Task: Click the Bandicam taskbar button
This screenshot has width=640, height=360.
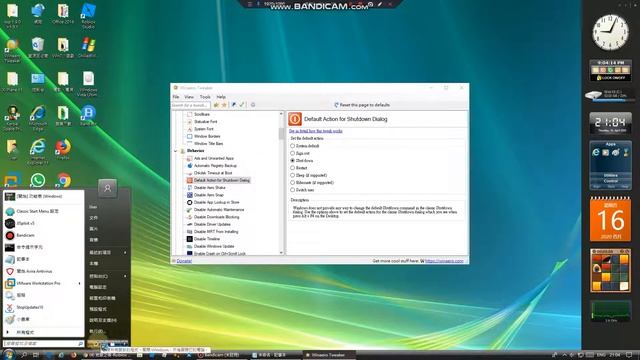Action: [x=221, y=355]
